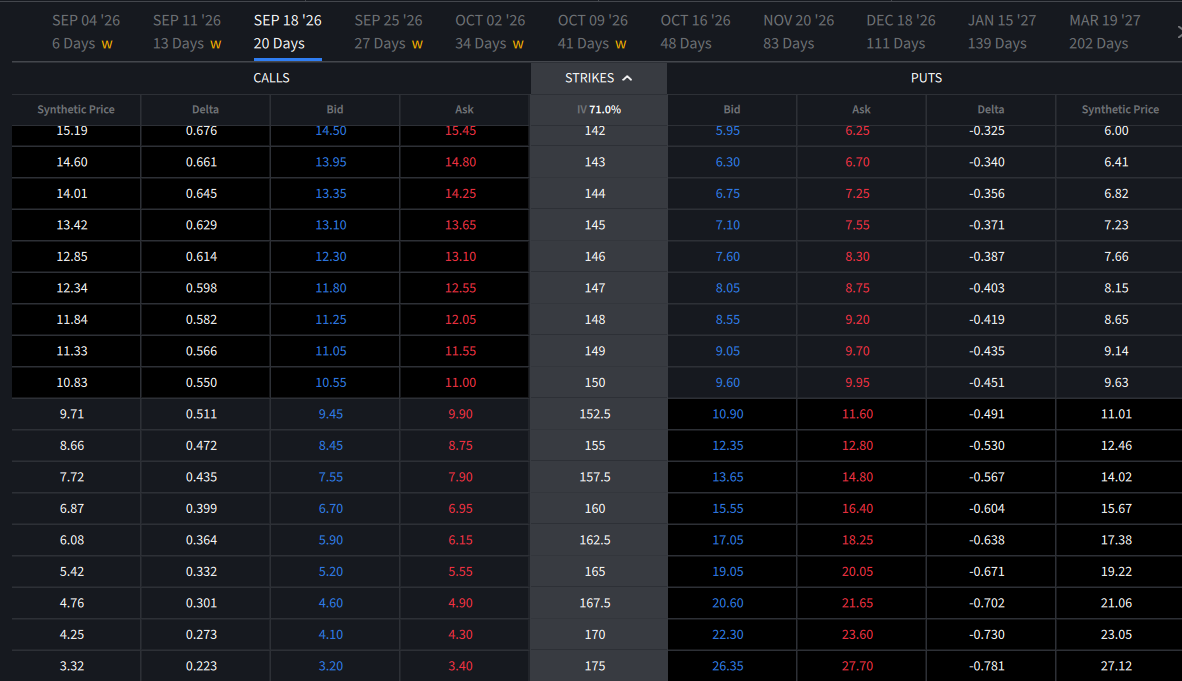The height and width of the screenshot is (681, 1182).
Task: Click put bid 26.35 at strike 175
Action: [x=727, y=667]
